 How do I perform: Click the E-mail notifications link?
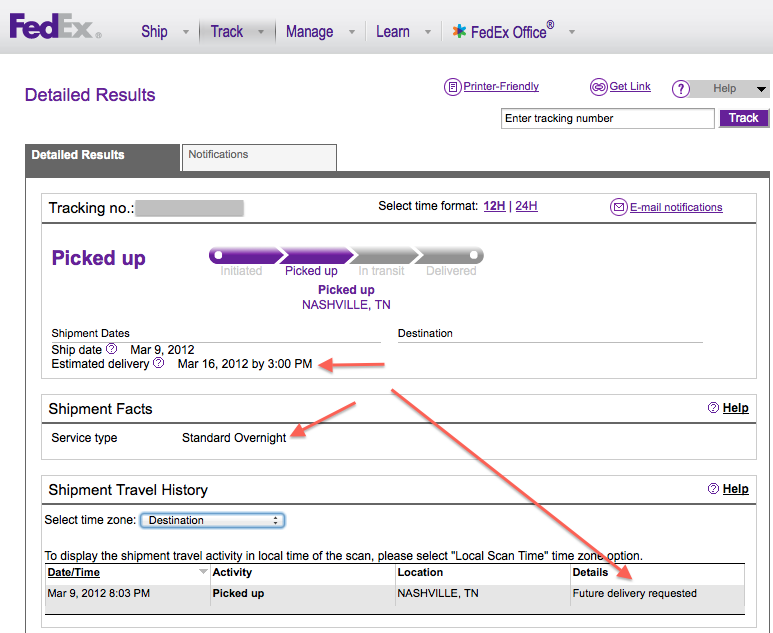[676, 207]
